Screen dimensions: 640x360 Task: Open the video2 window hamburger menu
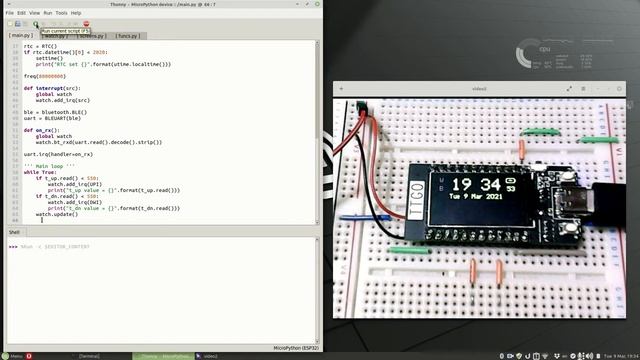coord(583,89)
